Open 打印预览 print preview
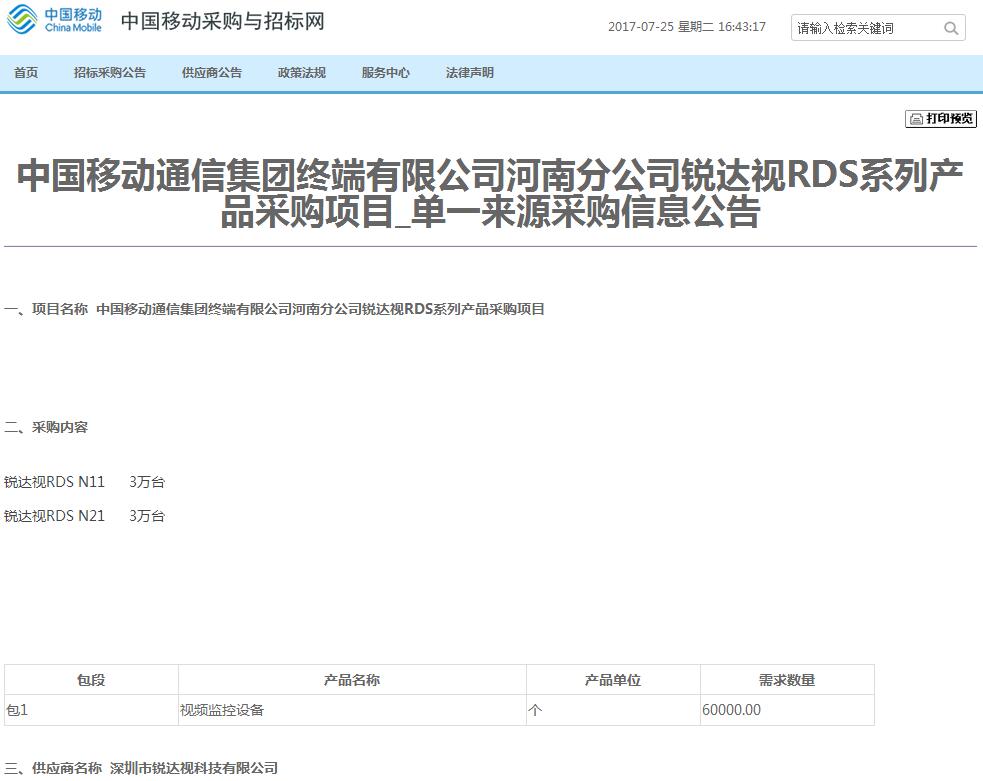The height and width of the screenshot is (781, 983). click(x=941, y=119)
